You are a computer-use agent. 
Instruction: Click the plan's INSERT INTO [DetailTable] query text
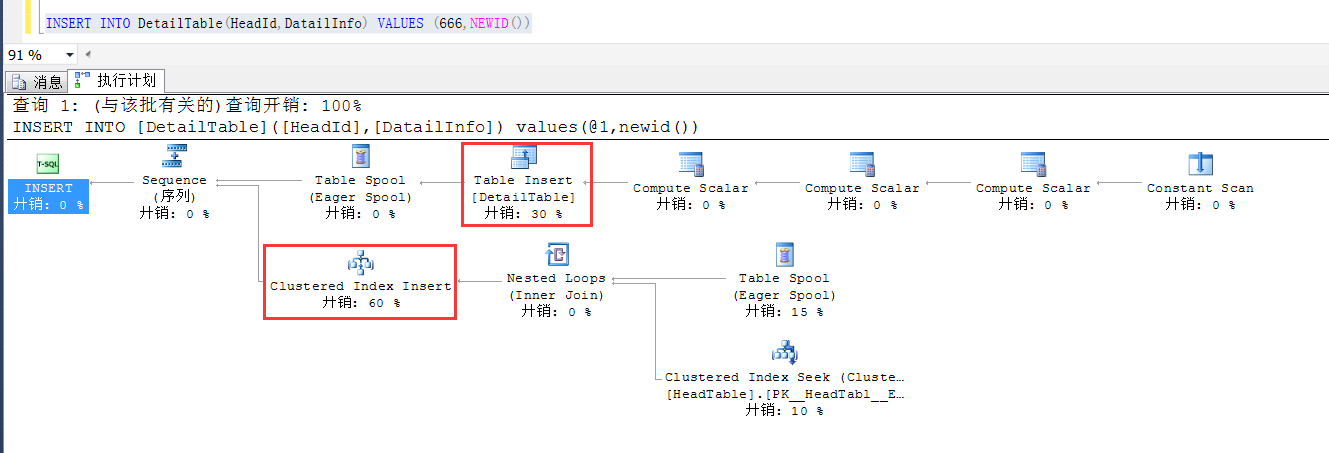[355, 127]
